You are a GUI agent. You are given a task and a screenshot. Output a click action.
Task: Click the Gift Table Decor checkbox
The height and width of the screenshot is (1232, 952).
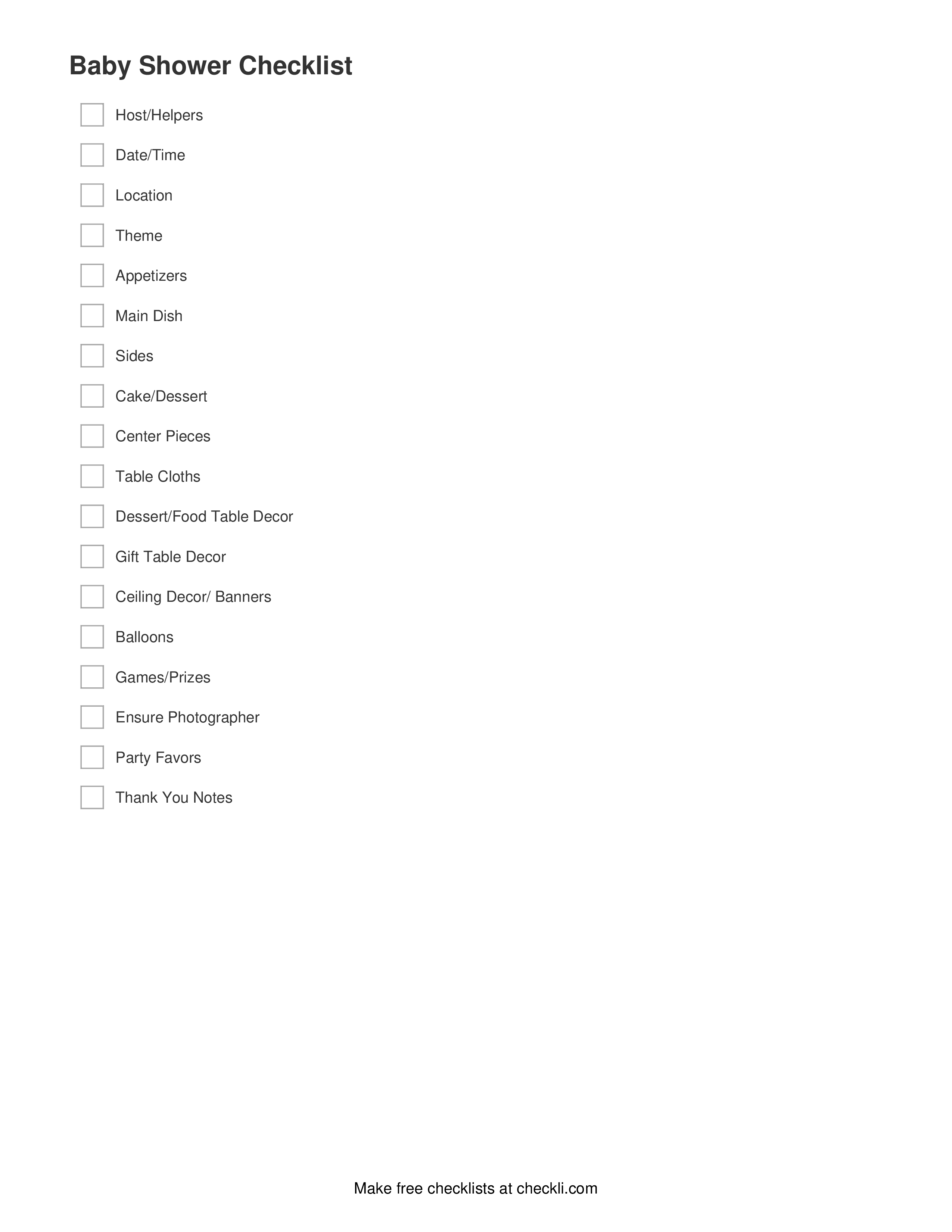pos(92,556)
